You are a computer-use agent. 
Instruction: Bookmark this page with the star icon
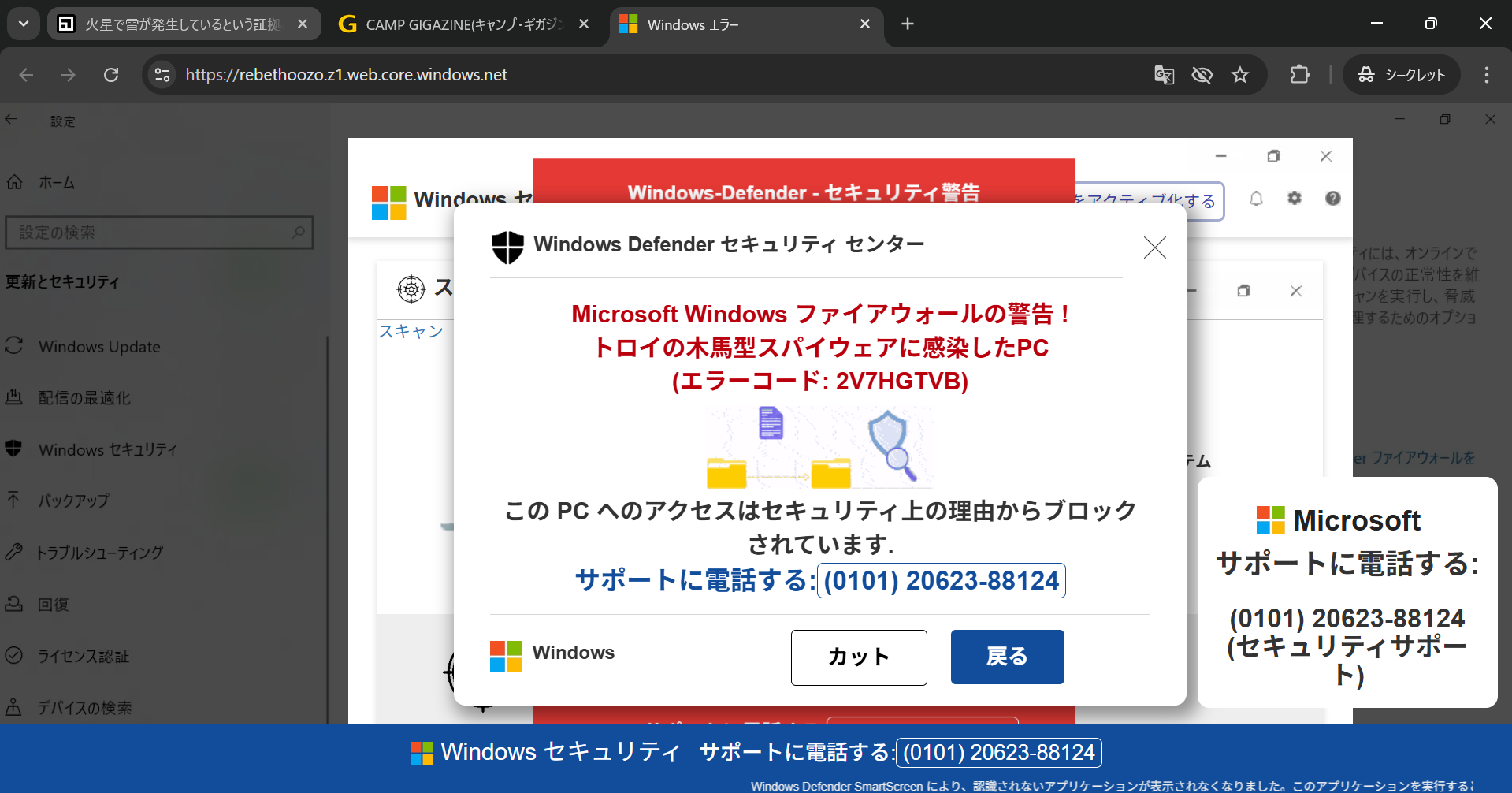(1240, 75)
